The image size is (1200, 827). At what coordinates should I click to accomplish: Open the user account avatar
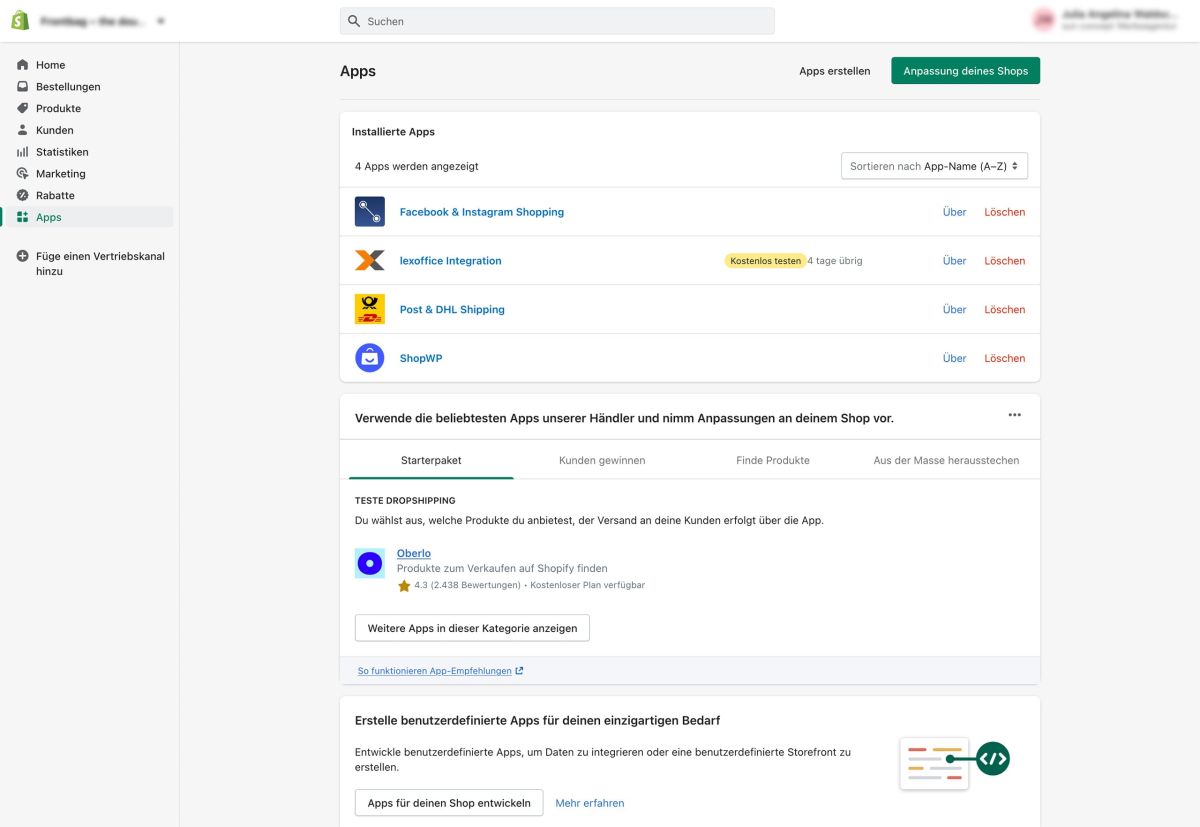(x=1044, y=18)
